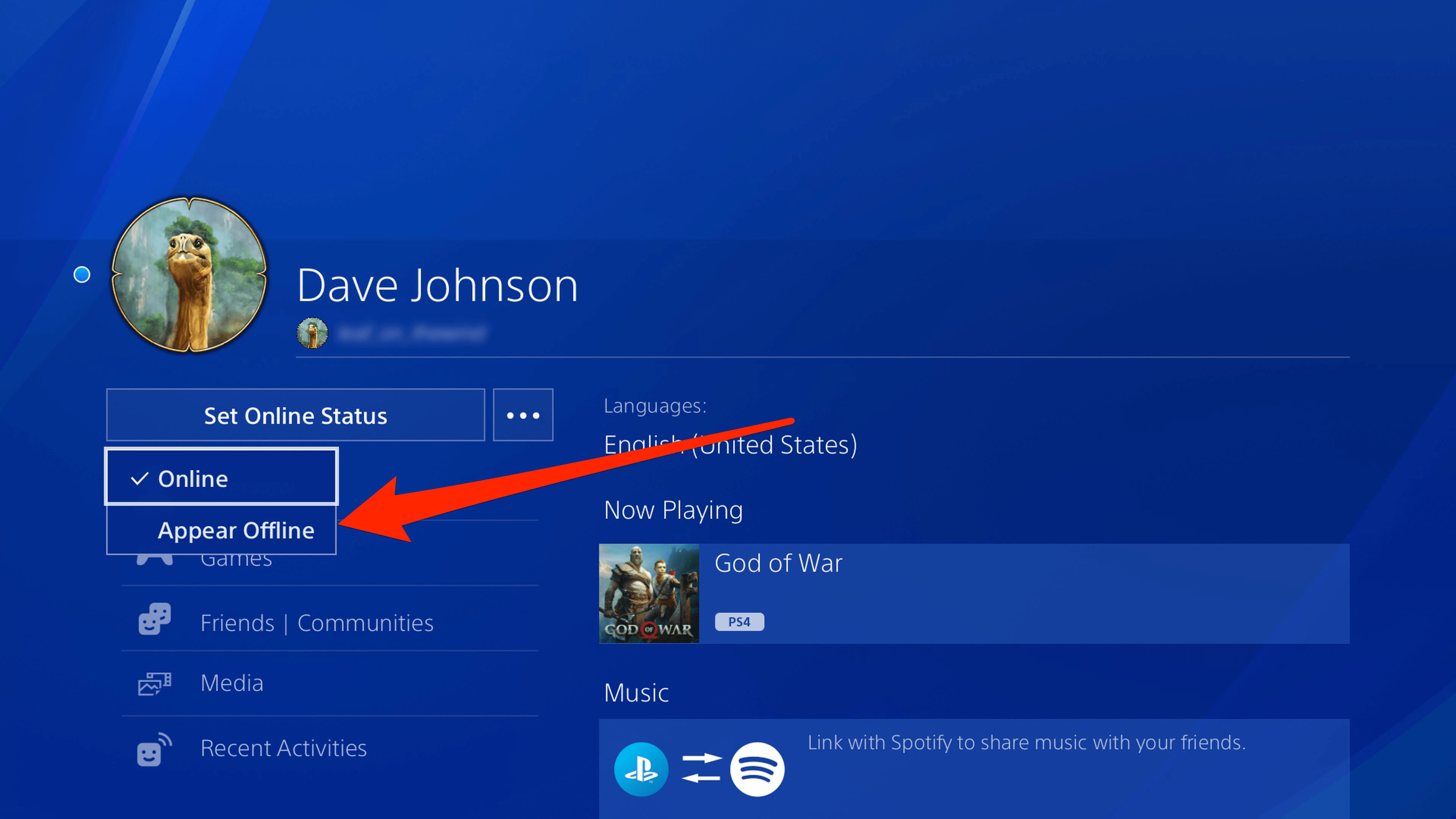Screen dimensions: 1456x819
Task: Click the large tortoise profile avatar
Action: pos(189,275)
